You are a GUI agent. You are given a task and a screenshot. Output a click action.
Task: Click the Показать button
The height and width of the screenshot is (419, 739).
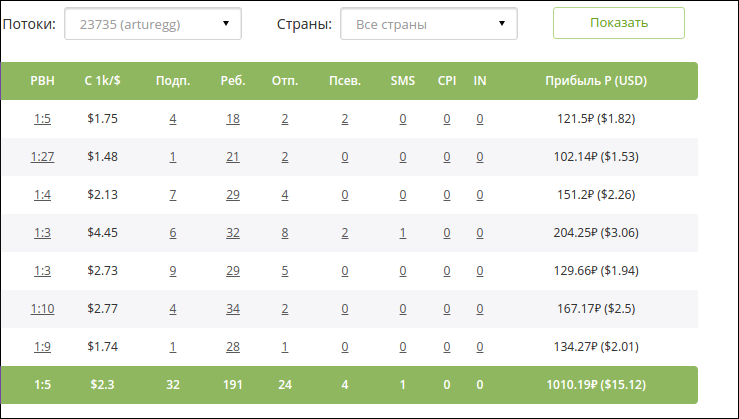point(619,23)
